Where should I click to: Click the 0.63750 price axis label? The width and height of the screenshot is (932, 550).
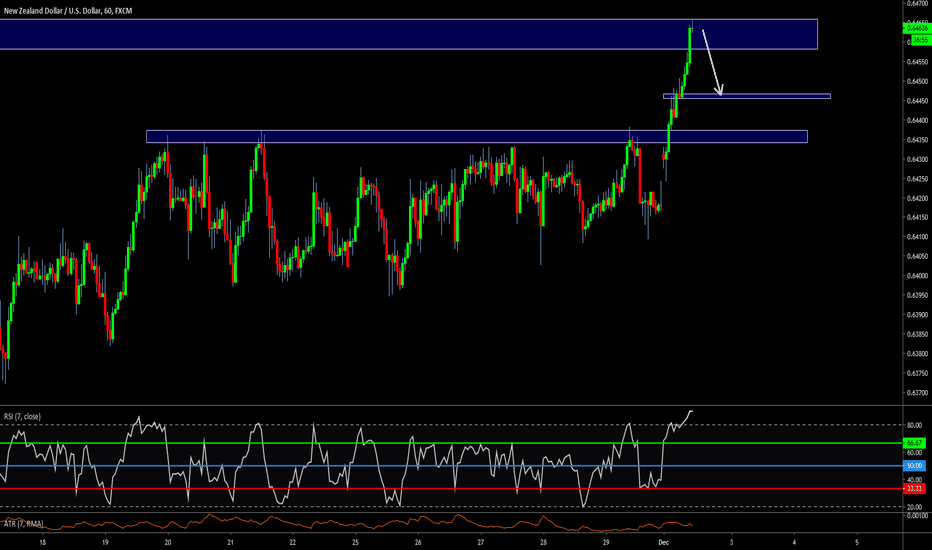[918, 373]
